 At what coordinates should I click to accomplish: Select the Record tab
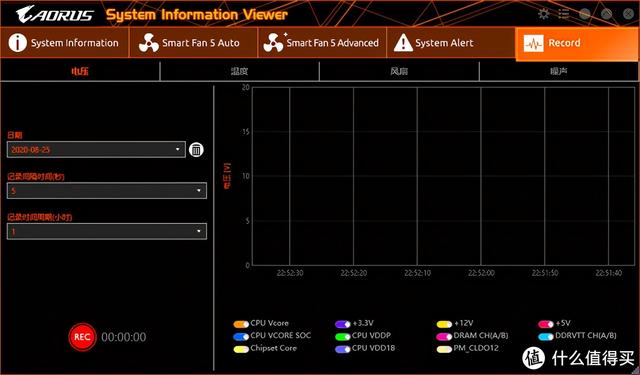577,43
